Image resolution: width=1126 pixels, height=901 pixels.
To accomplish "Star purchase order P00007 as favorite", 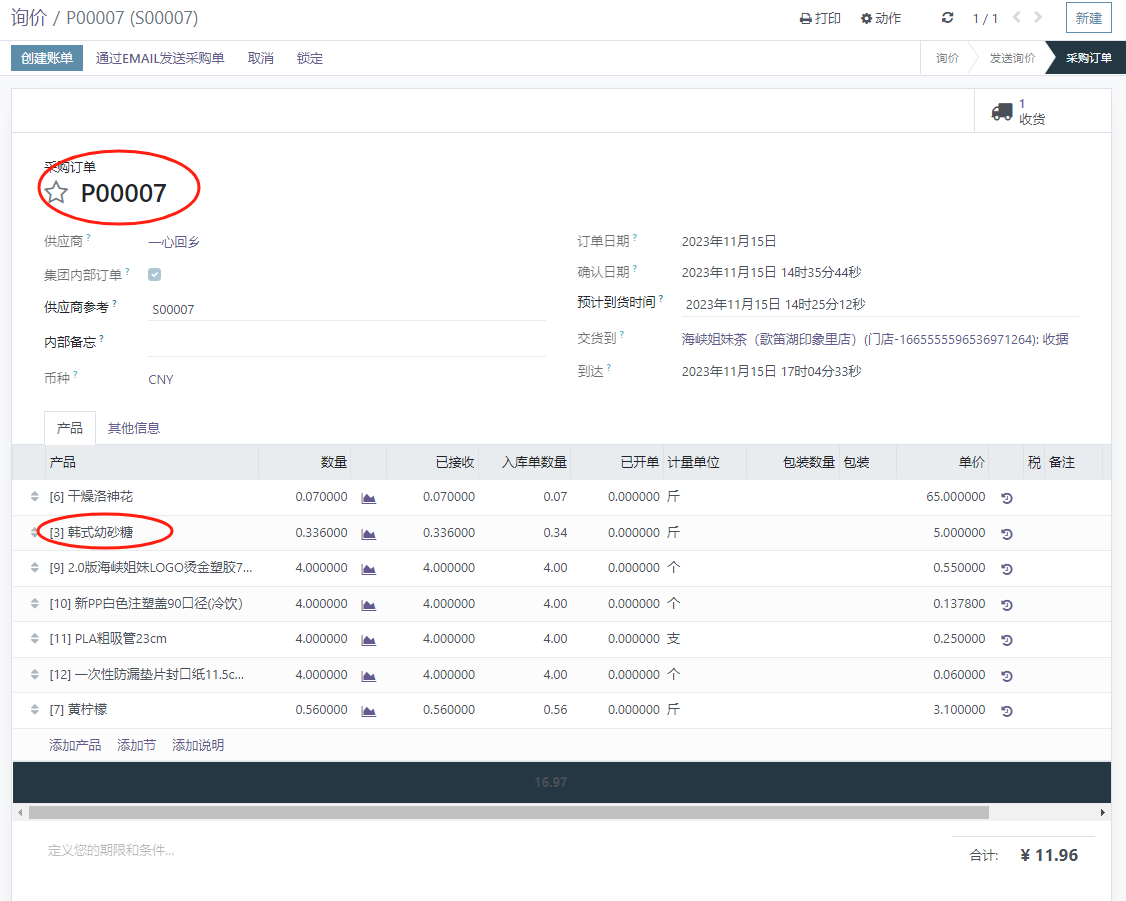I will pos(57,193).
